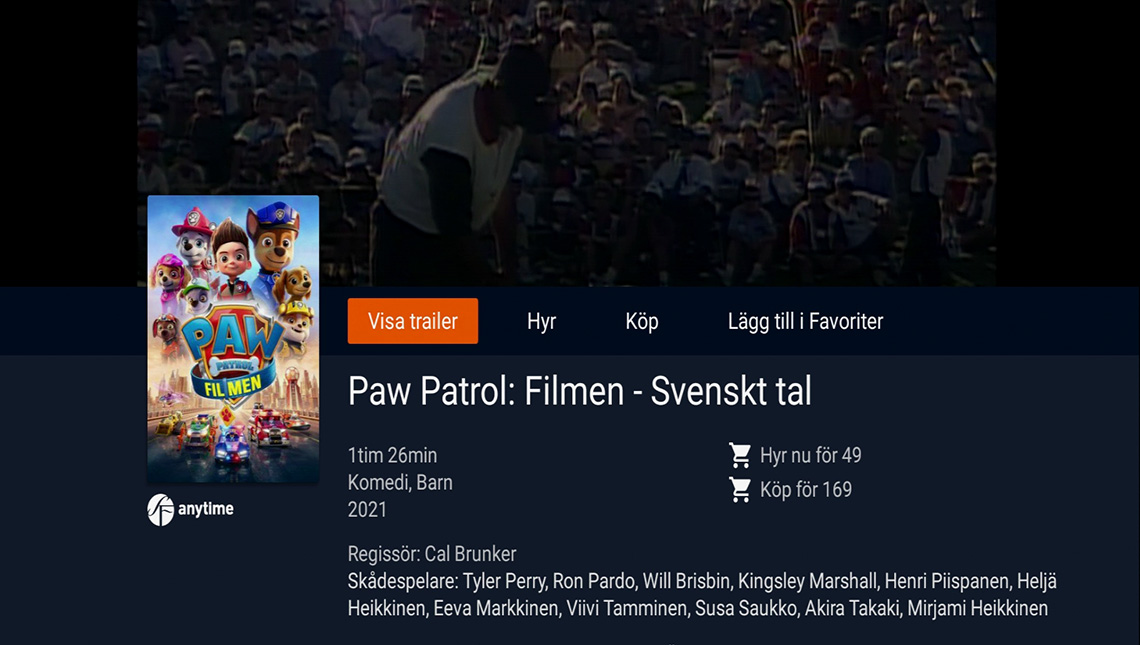Click the Hyr nu shopping cart icon

click(740, 455)
